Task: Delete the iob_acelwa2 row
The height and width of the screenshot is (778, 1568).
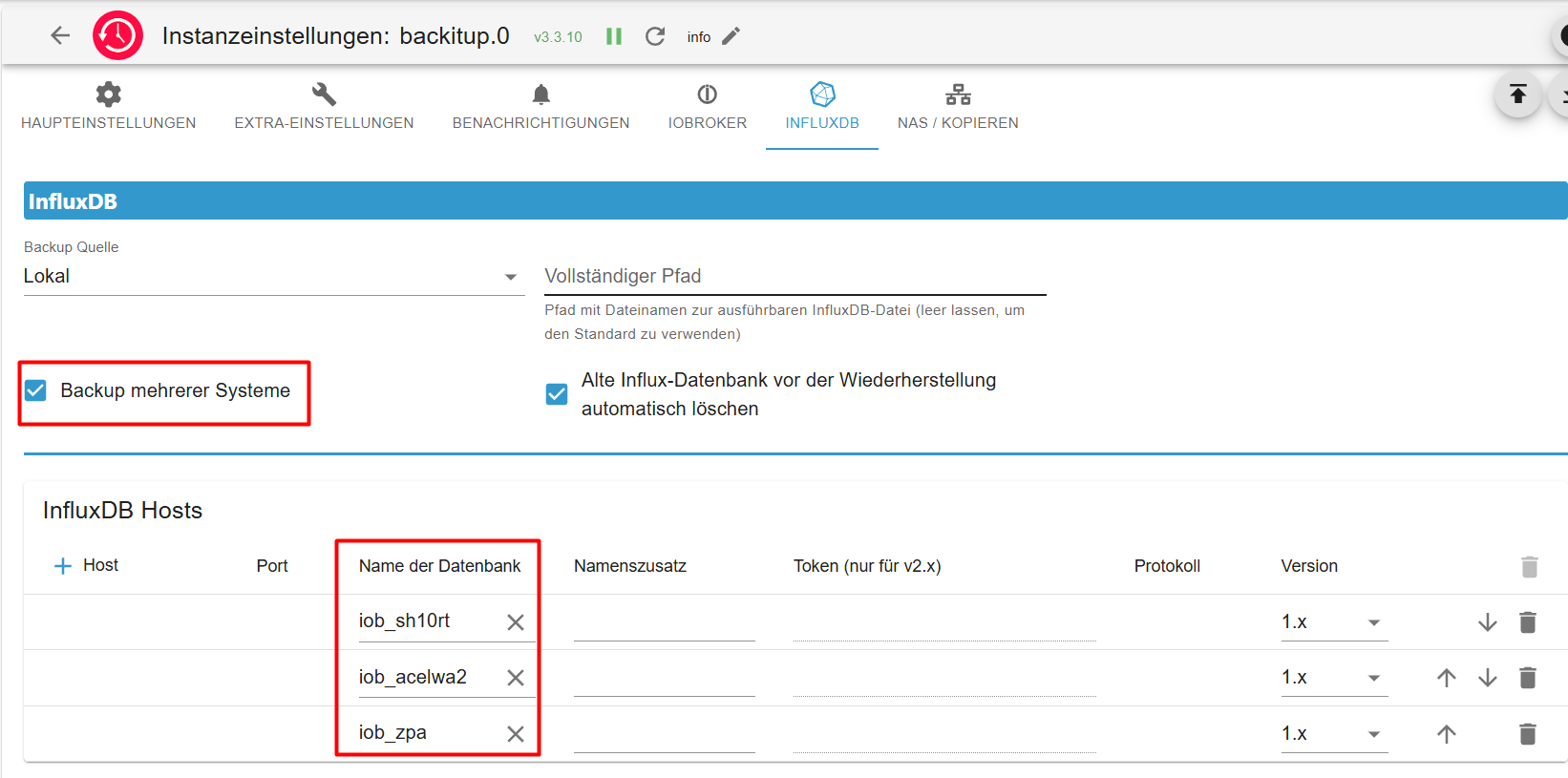Action: 1528,678
